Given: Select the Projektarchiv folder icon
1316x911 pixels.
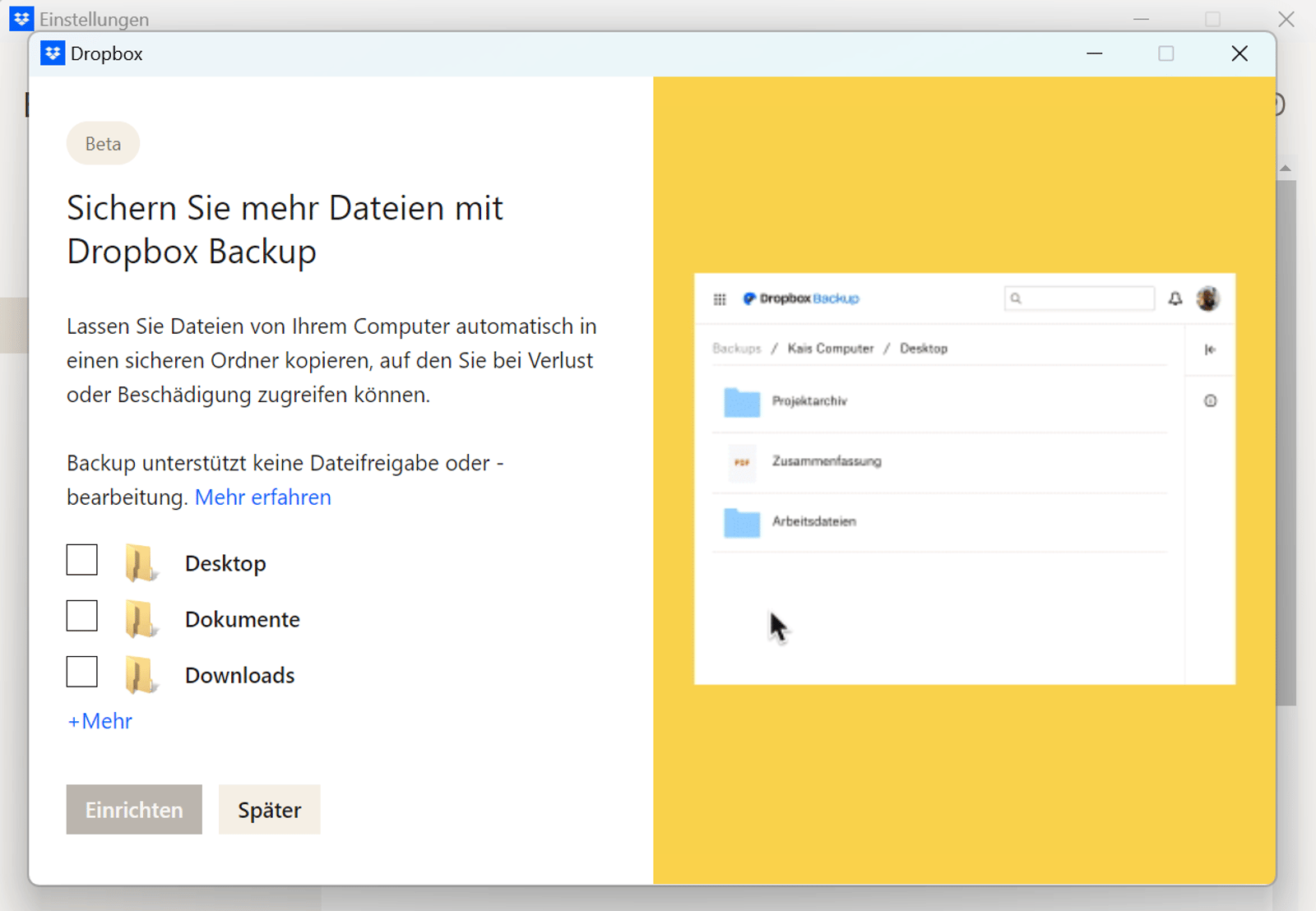Looking at the screenshot, I should coord(741,402).
